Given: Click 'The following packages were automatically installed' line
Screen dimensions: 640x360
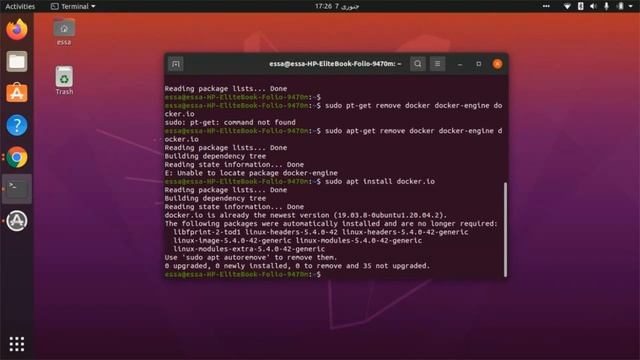Looking at the screenshot, I should point(331,223).
